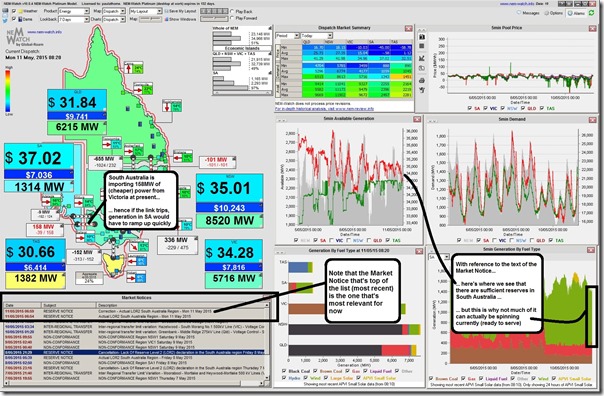Open the Product Energy dropdown
This screenshot has width=604, height=396.
(74, 11)
